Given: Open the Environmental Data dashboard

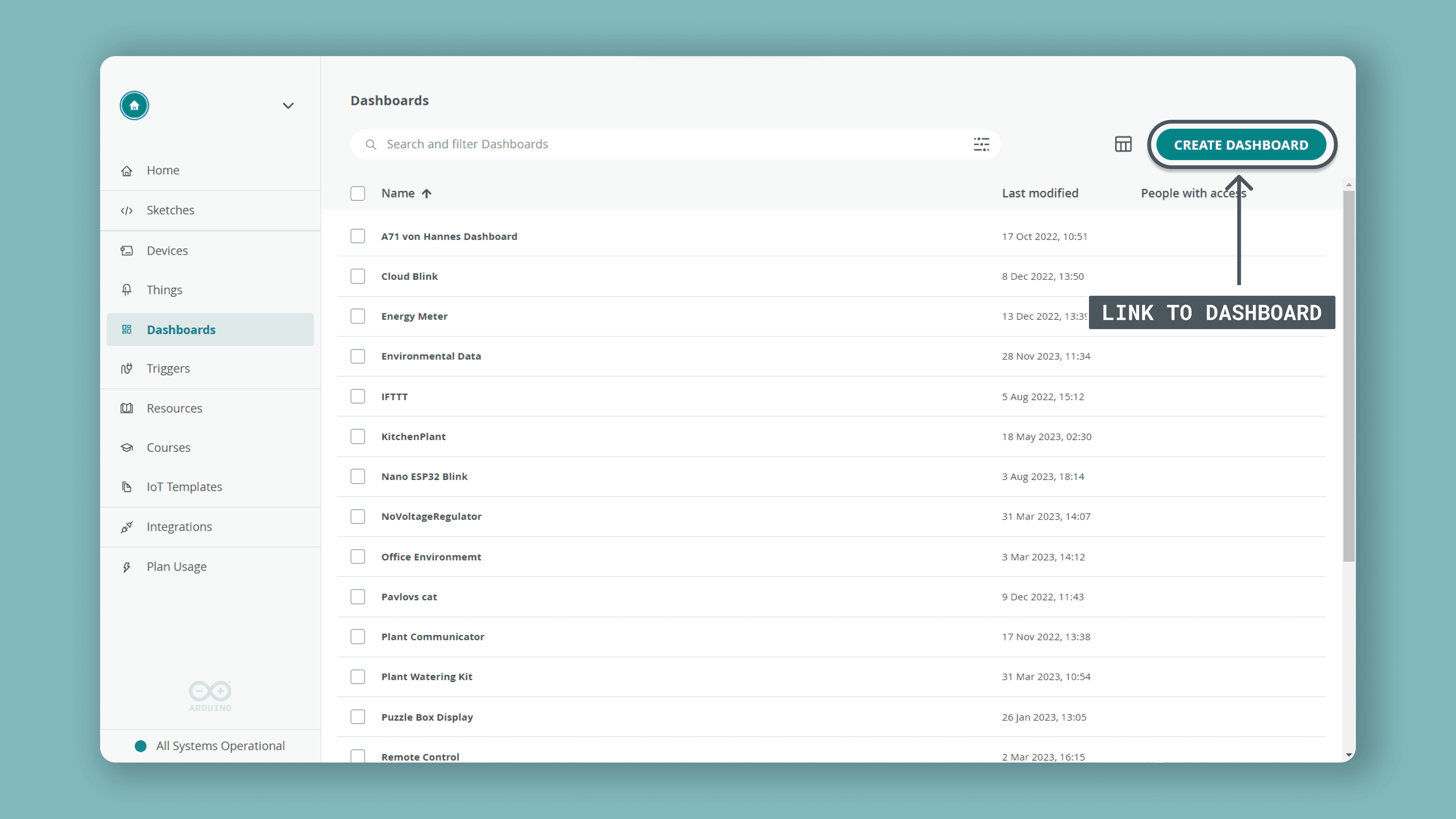Looking at the screenshot, I should coord(431,356).
